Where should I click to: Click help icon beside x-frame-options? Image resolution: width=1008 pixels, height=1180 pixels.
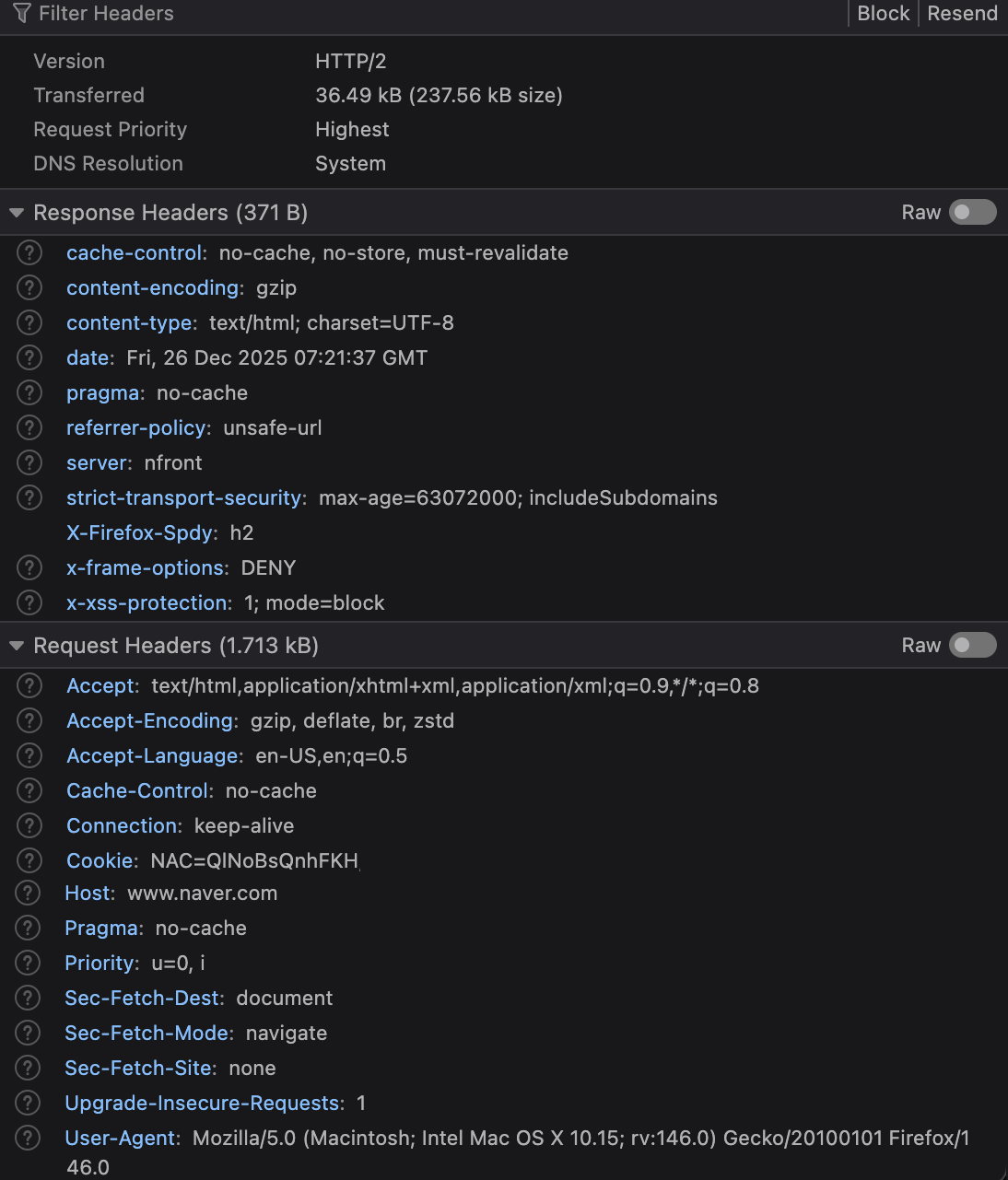click(x=29, y=567)
